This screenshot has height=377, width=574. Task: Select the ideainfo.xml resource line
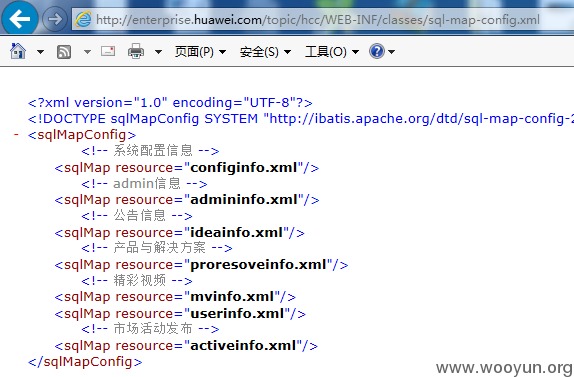(x=179, y=232)
